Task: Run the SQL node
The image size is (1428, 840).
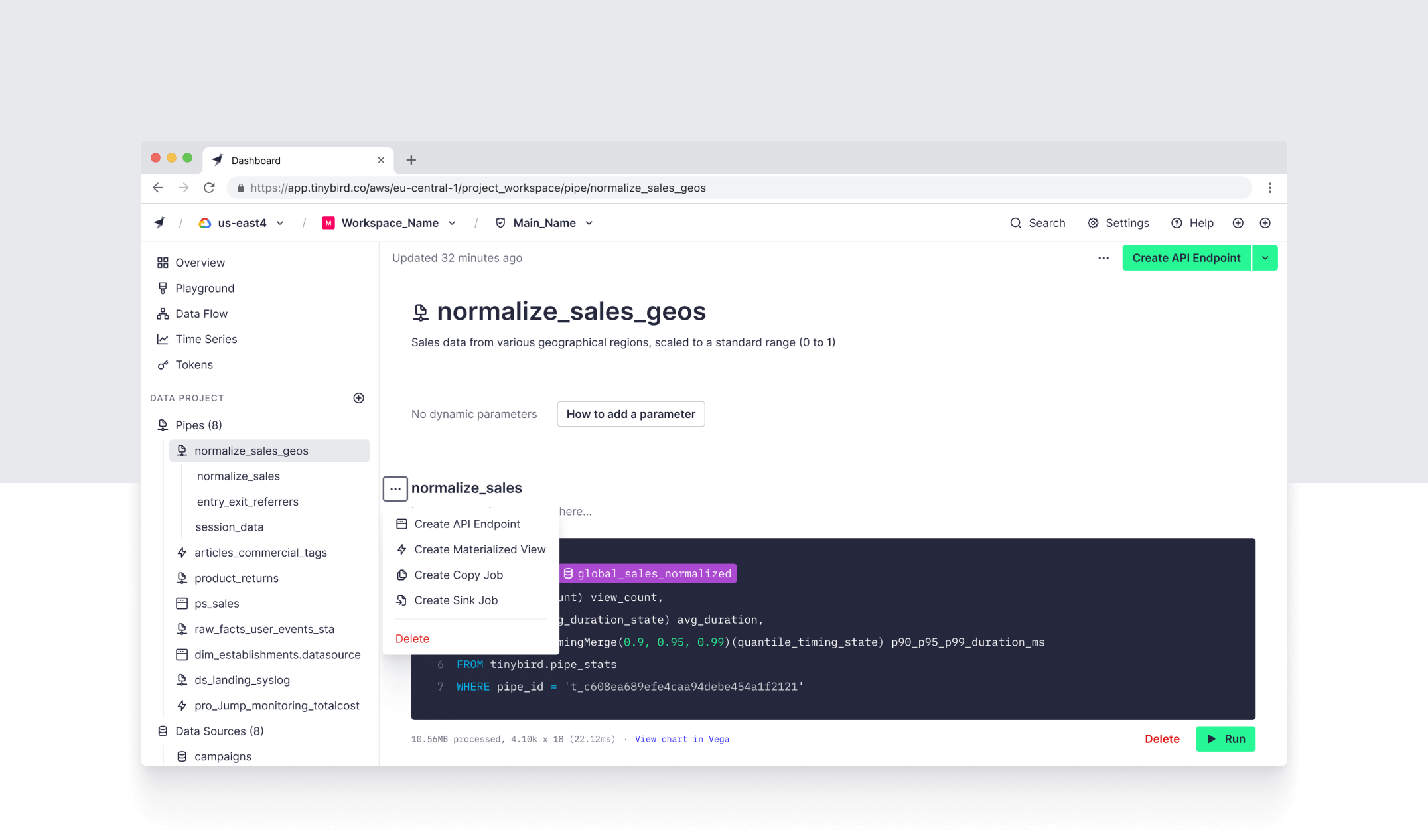Action: coord(1225,739)
